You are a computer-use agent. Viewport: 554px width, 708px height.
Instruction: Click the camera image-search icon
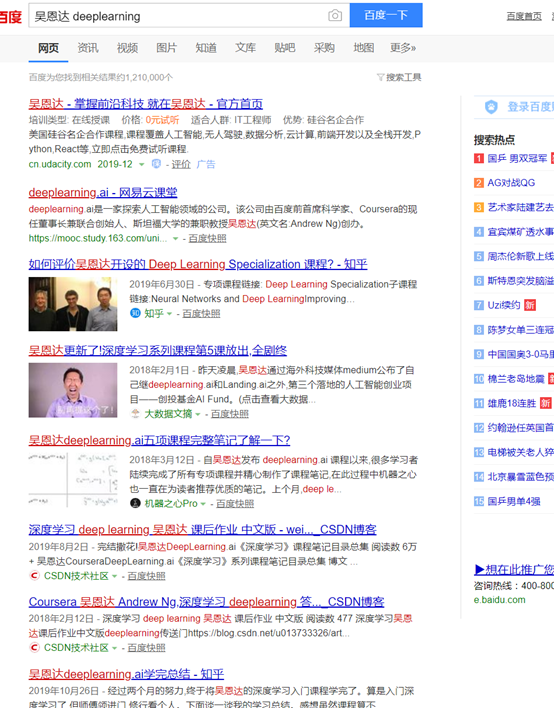(x=335, y=16)
